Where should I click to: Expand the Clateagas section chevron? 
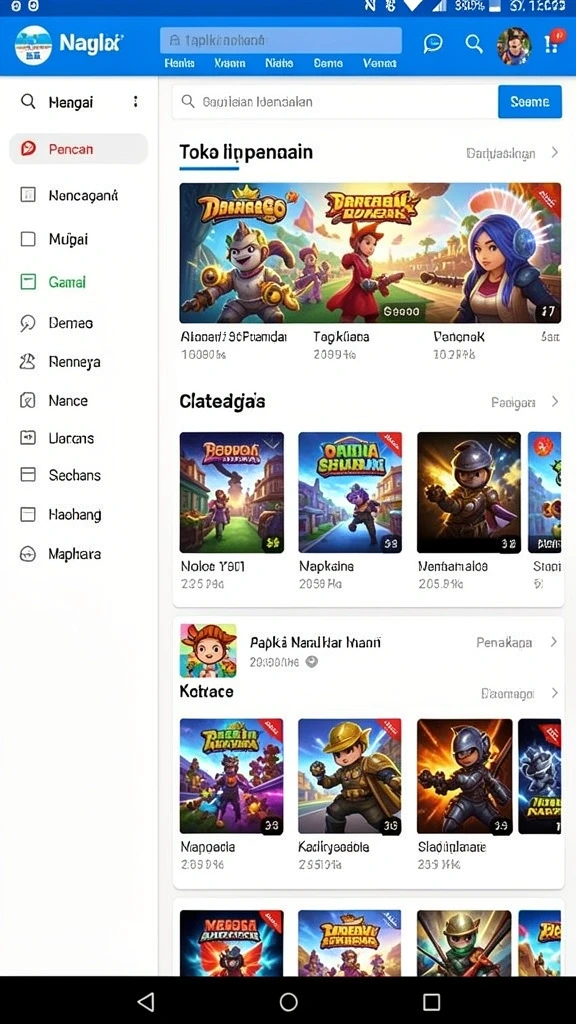point(554,402)
